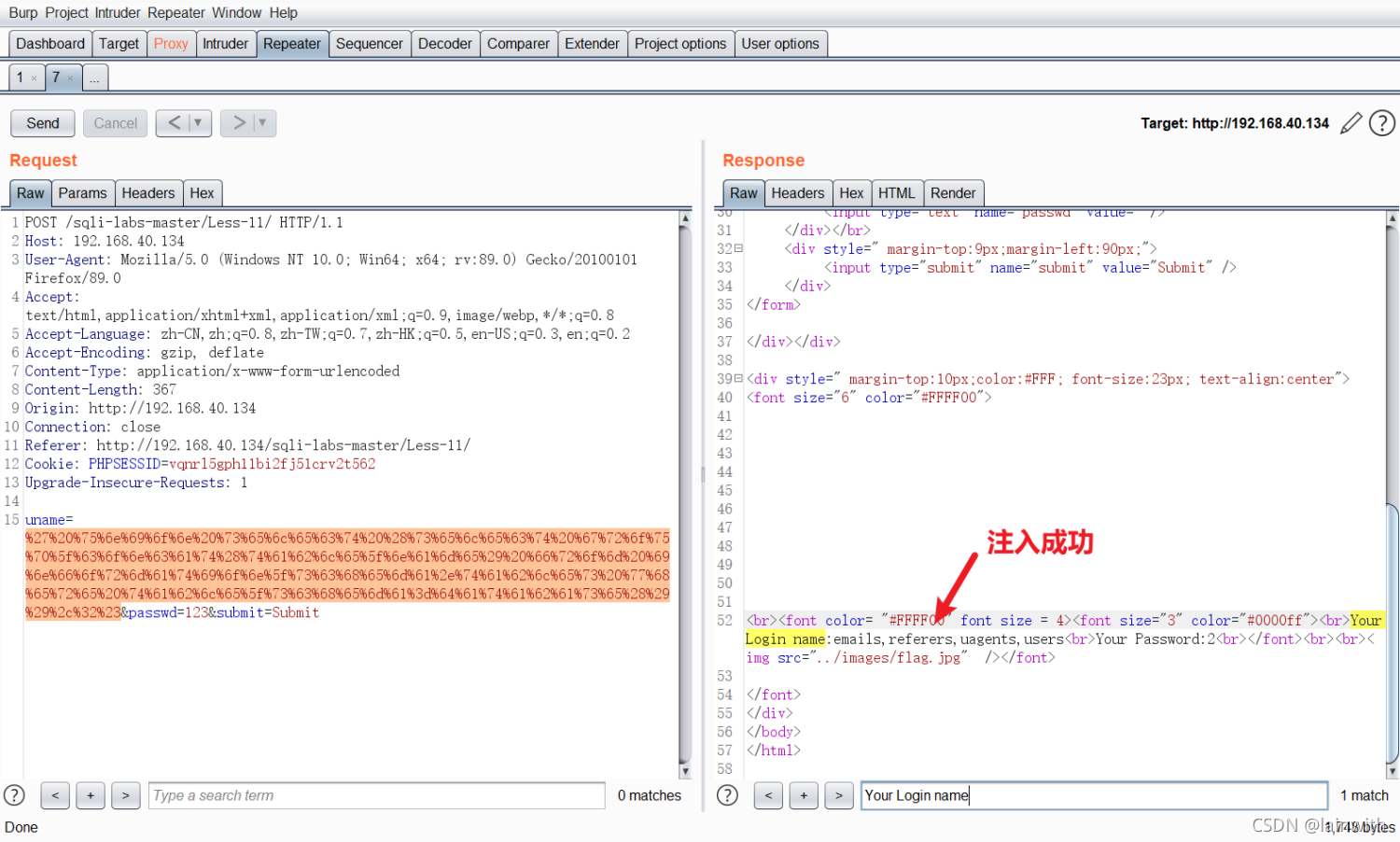This screenshot has width=1400, height=842.
Task: Switch to the Intruder tab
Action: click(225, 44)
